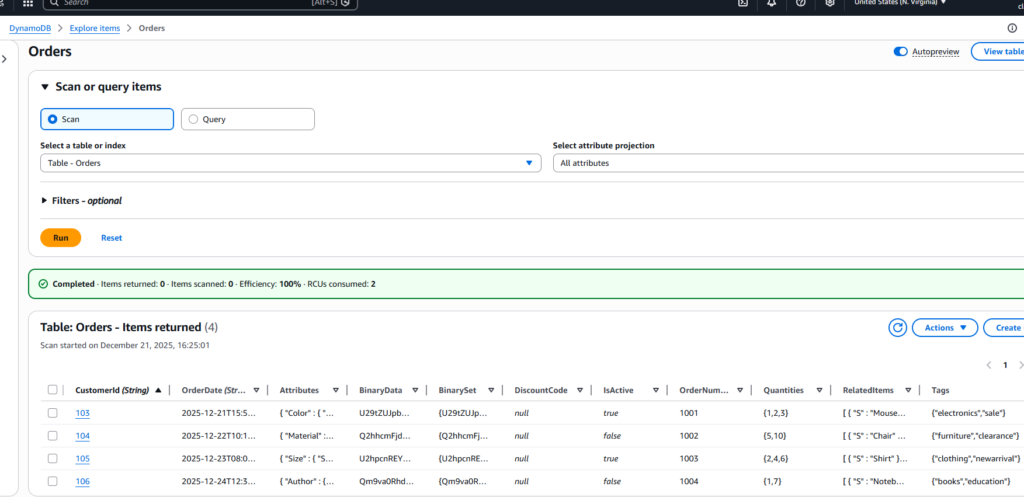Select the Query radio option
Screen dimensions: 1024x497
pyautogui.click(x=194, y=119)
